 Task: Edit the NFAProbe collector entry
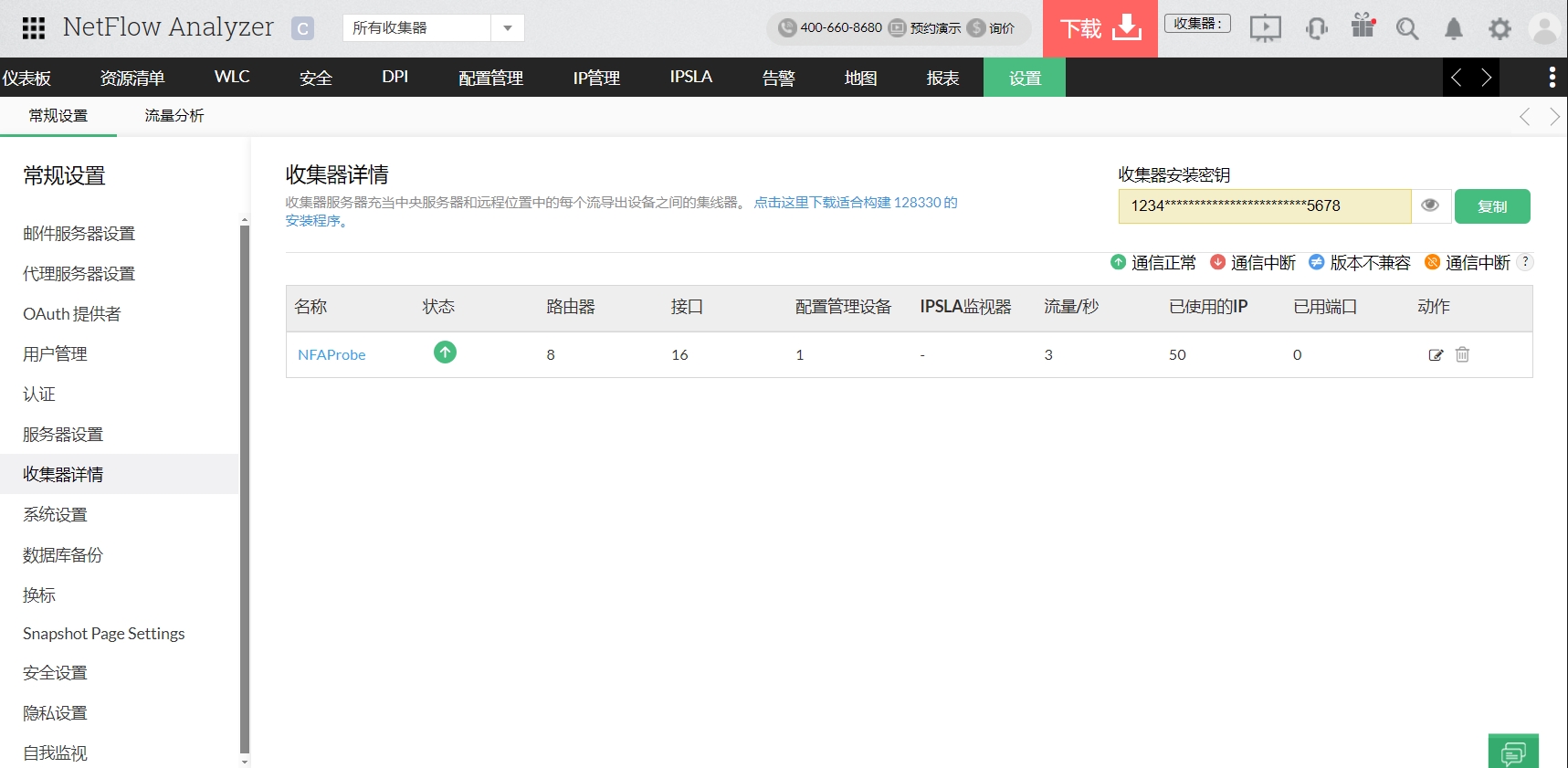tap(1436, 355)
